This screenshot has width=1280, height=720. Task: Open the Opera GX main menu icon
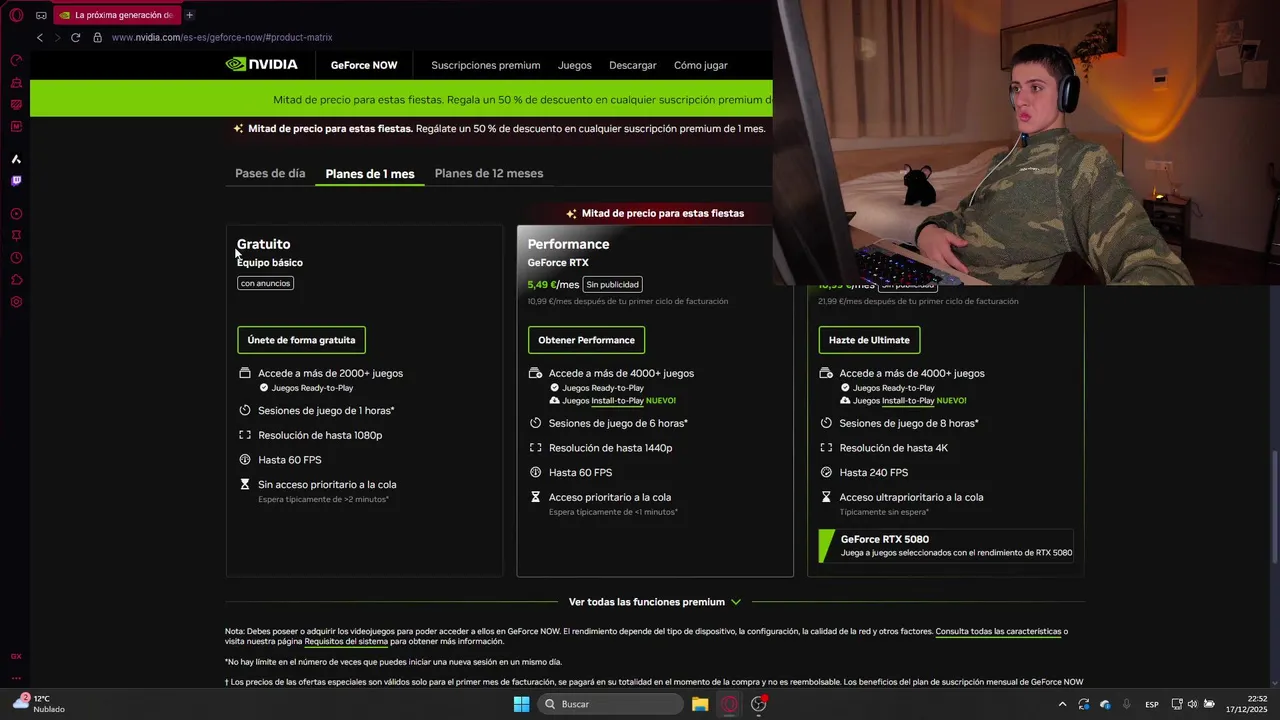click(x=16, y=15)
